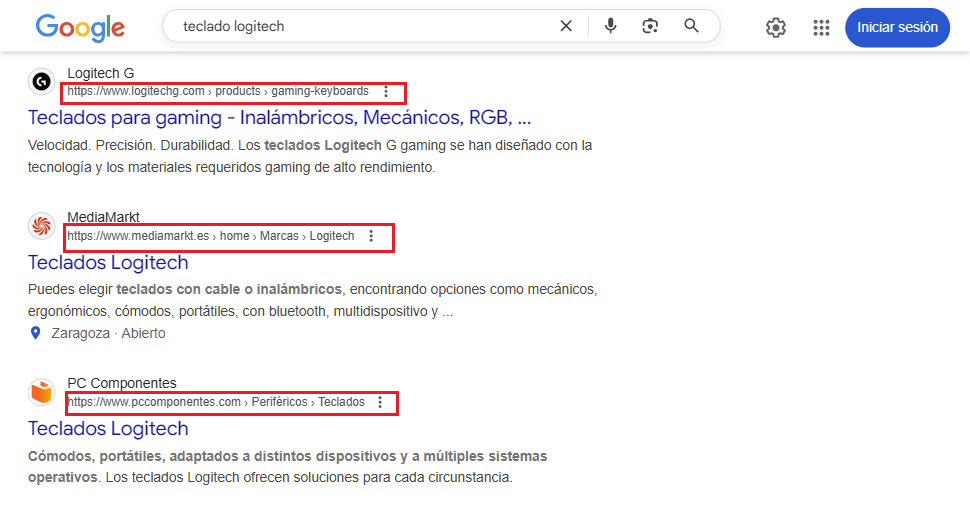Open image search with the camera lens icon

[x=651, y=26]
